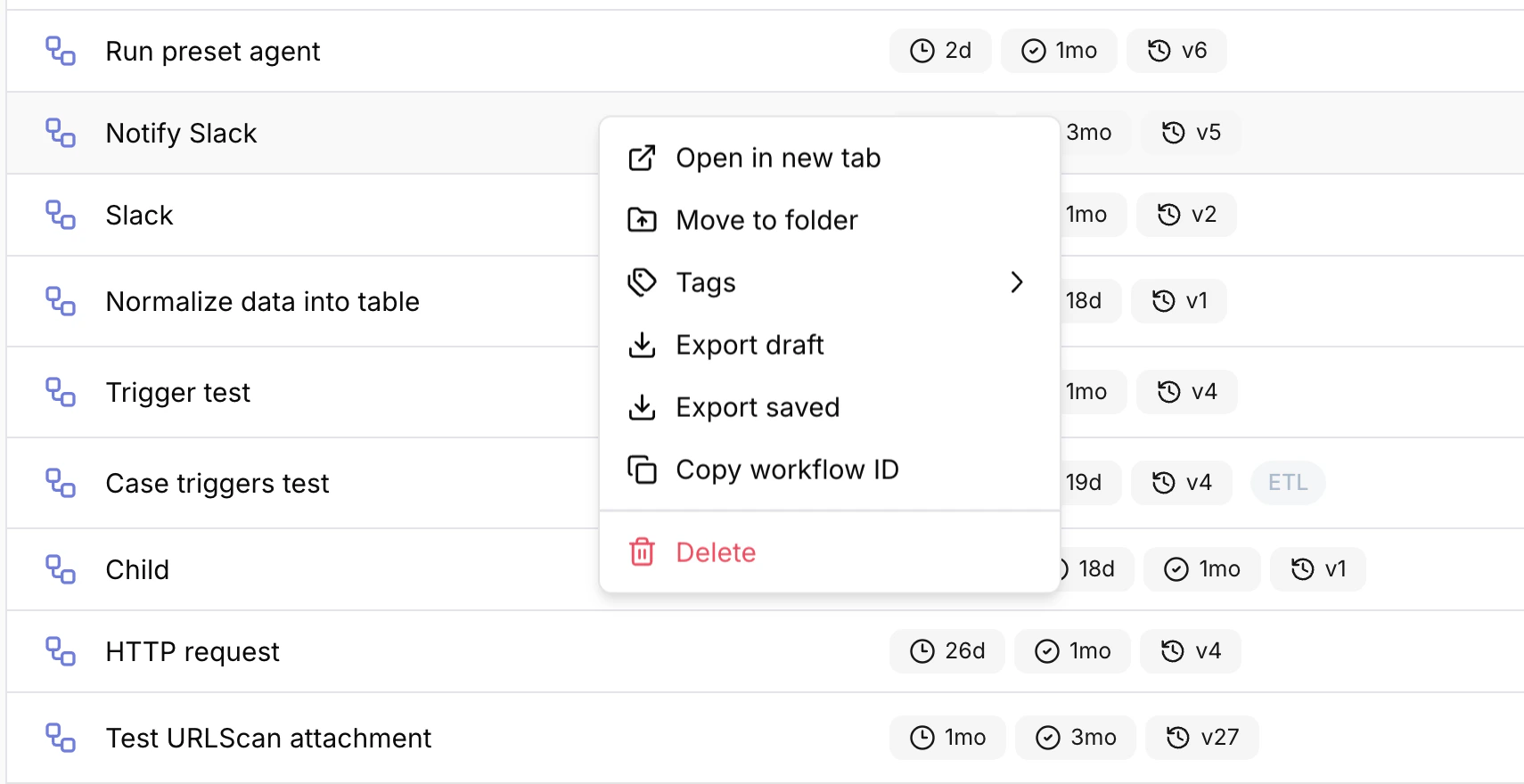1524x784 pixels.
Task: Click the v2 version badge on Slack row
Action: tap(1186, 215)
